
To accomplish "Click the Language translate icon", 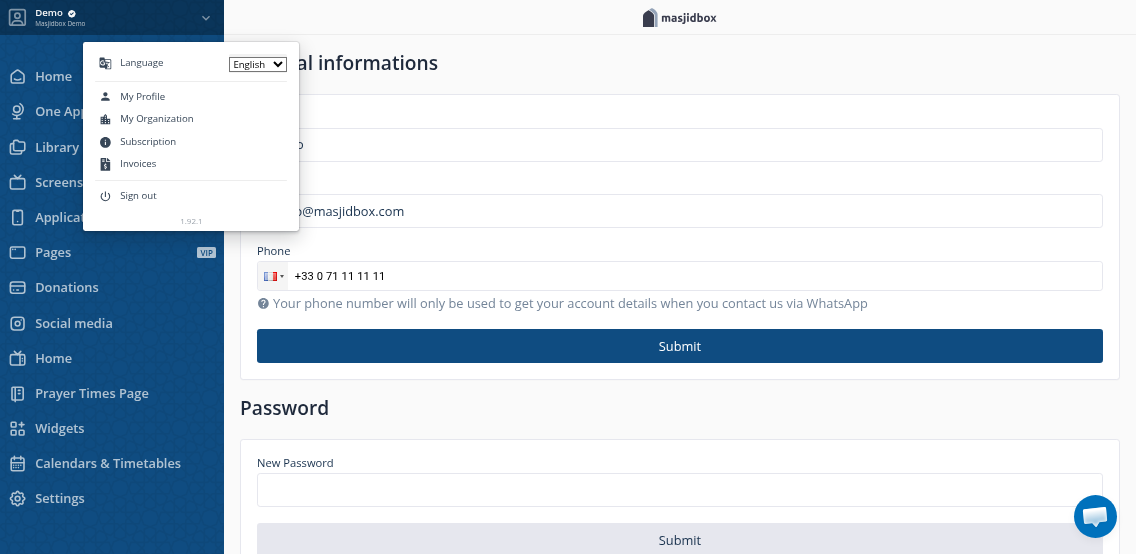I will tap(105, 63).
